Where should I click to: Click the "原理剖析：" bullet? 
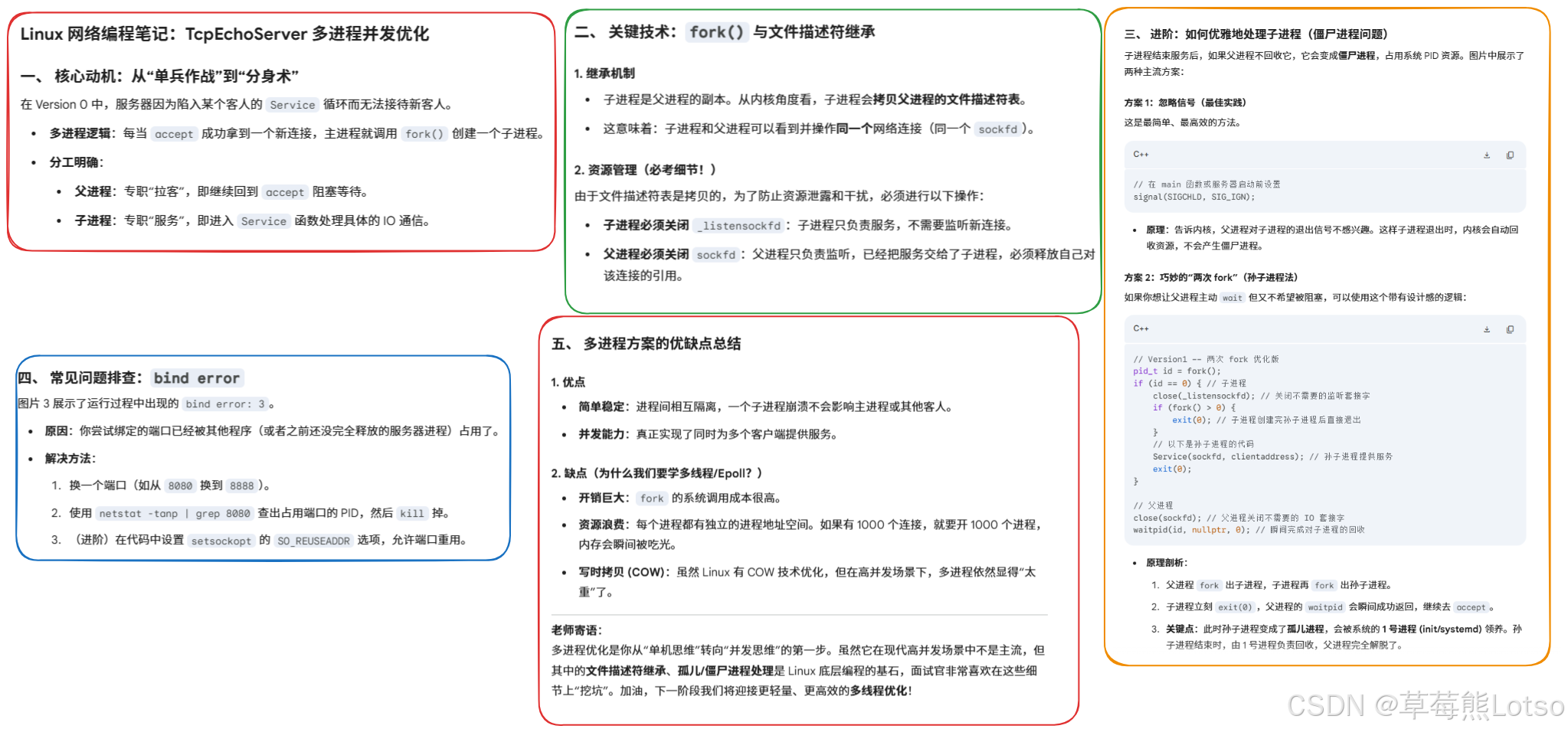point(1167,563)
